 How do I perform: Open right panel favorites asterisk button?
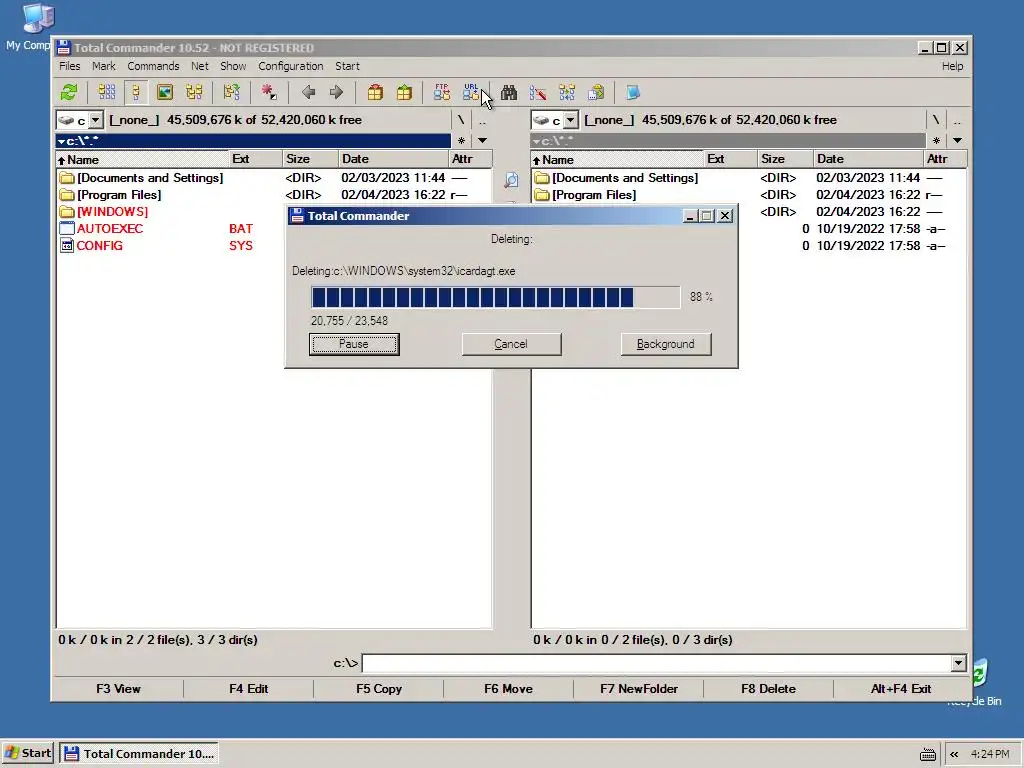(x=936, y=140)
